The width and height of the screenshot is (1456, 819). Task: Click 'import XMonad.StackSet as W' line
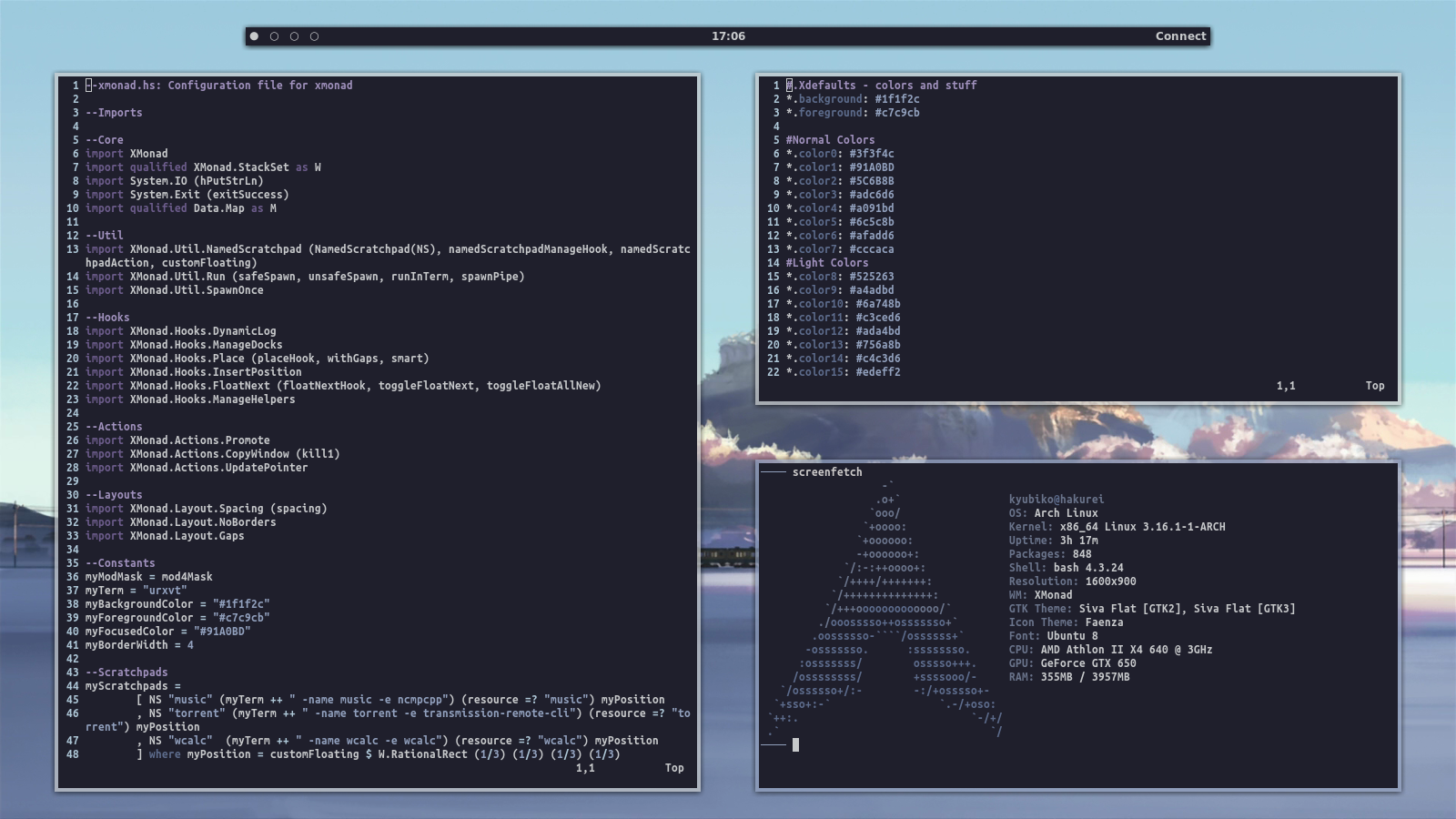click(203, 167)
